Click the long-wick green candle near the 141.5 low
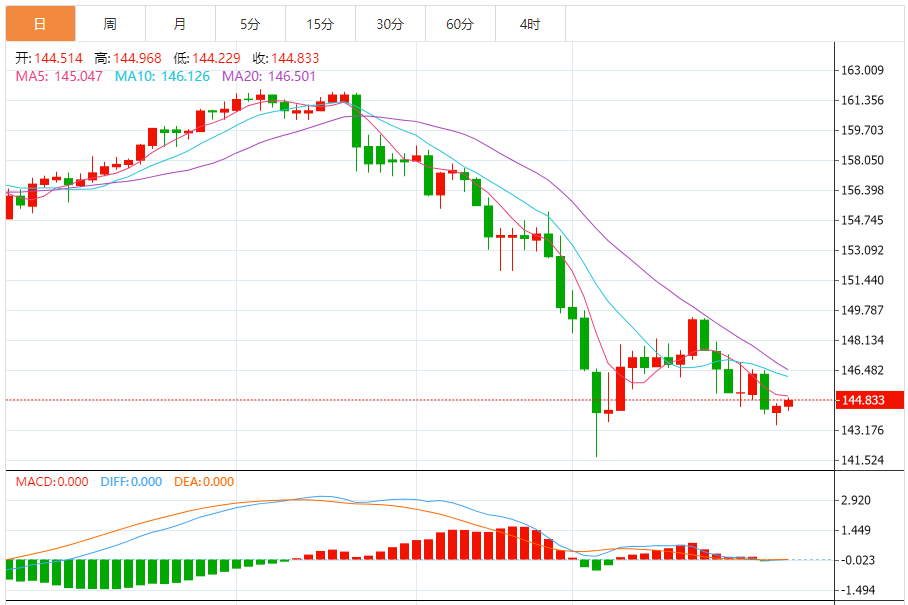This screenshot has width=908, height=605. [596, 412]
